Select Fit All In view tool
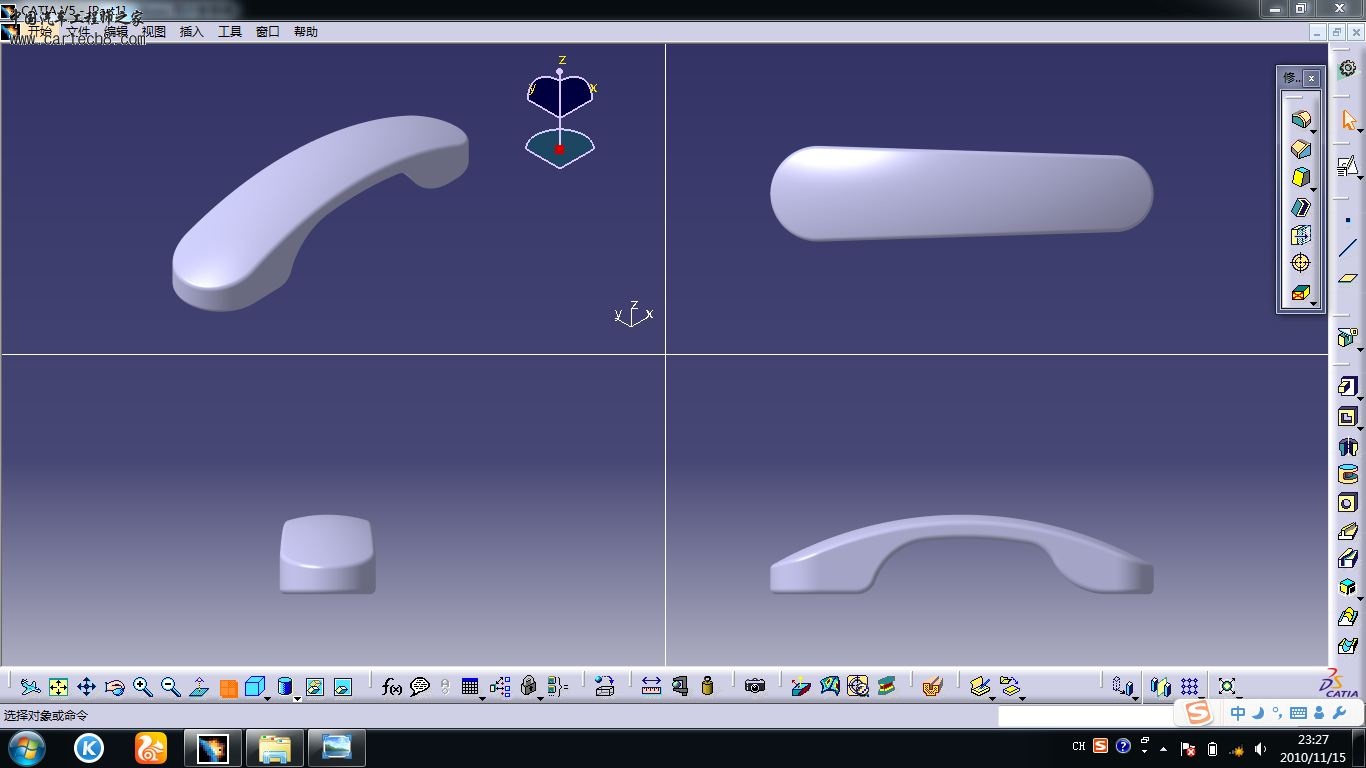Image resolution: width=1366 pixels, height=768 pixels. (x=59, y=687)
